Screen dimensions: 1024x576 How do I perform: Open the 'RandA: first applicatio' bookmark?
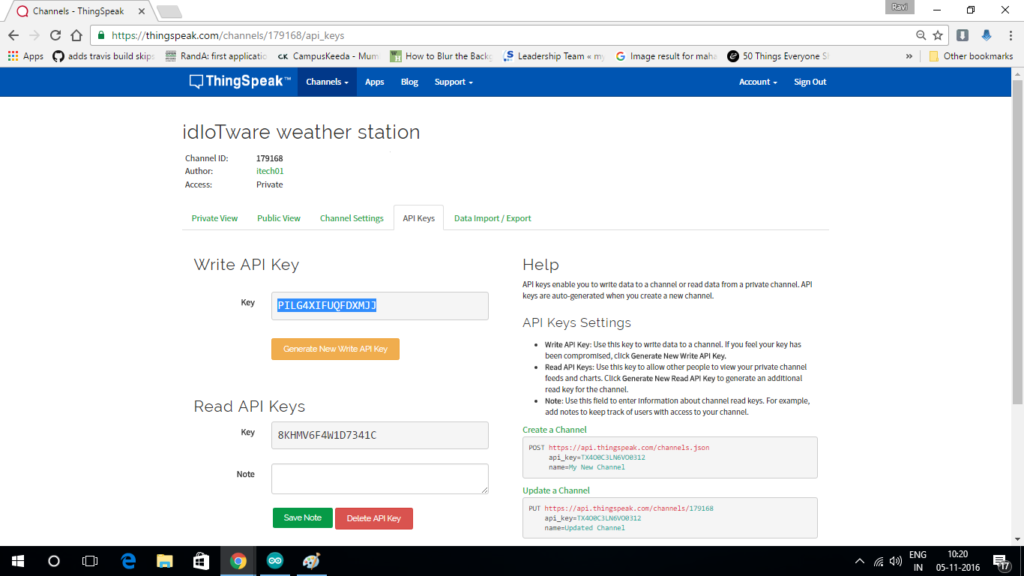[x=216, y=56]
